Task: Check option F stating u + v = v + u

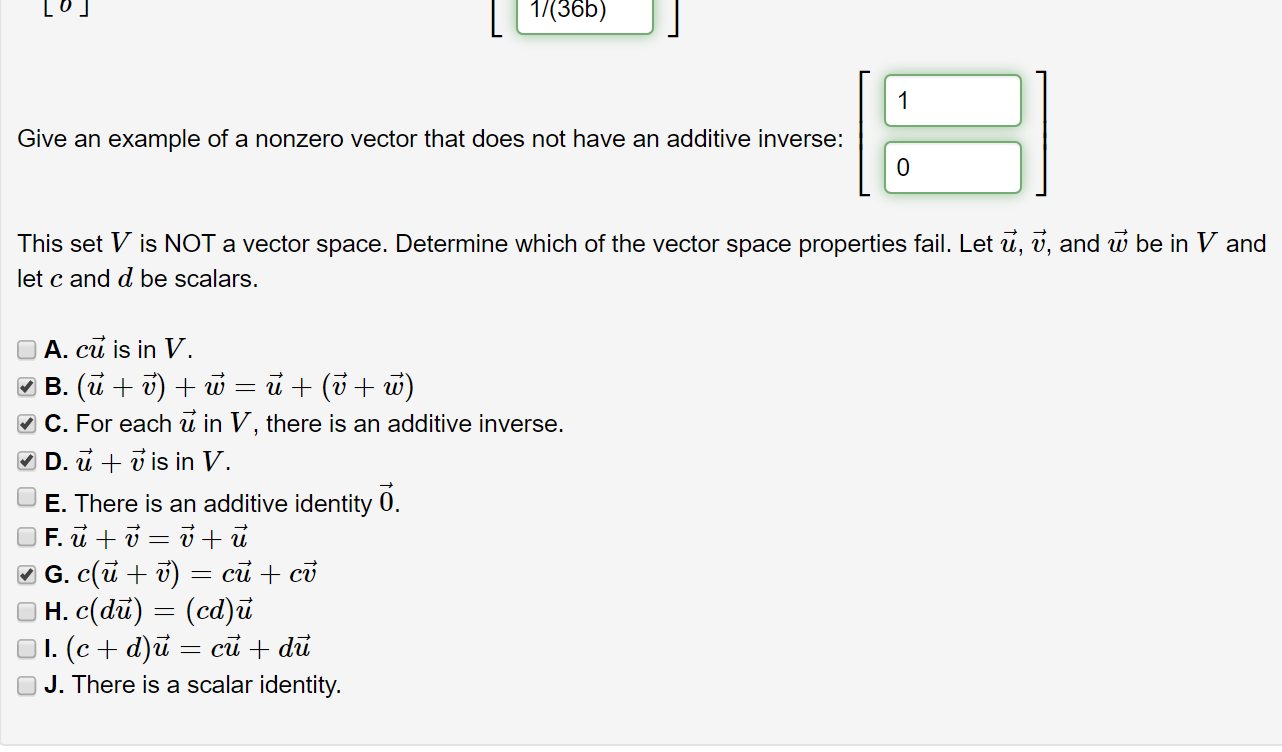Action: coord(26,536)
